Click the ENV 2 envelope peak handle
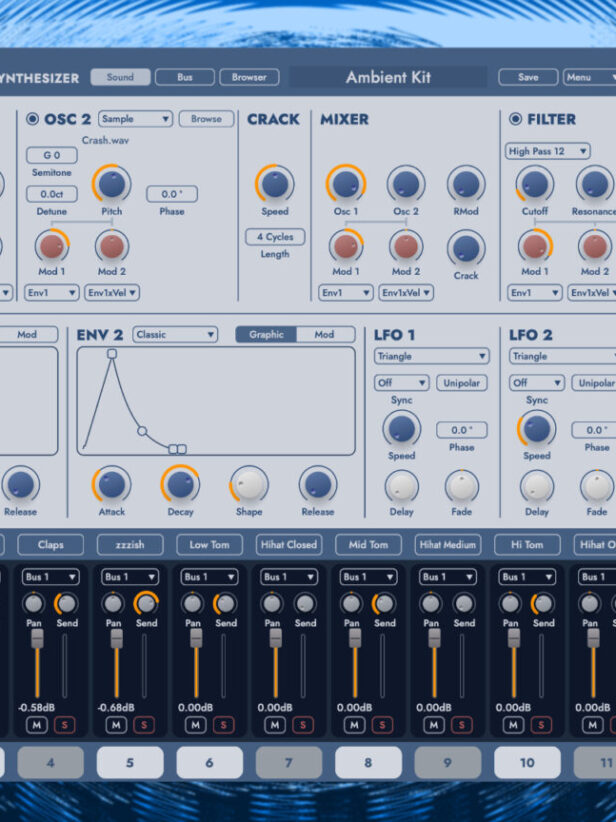 pos(112,354)
